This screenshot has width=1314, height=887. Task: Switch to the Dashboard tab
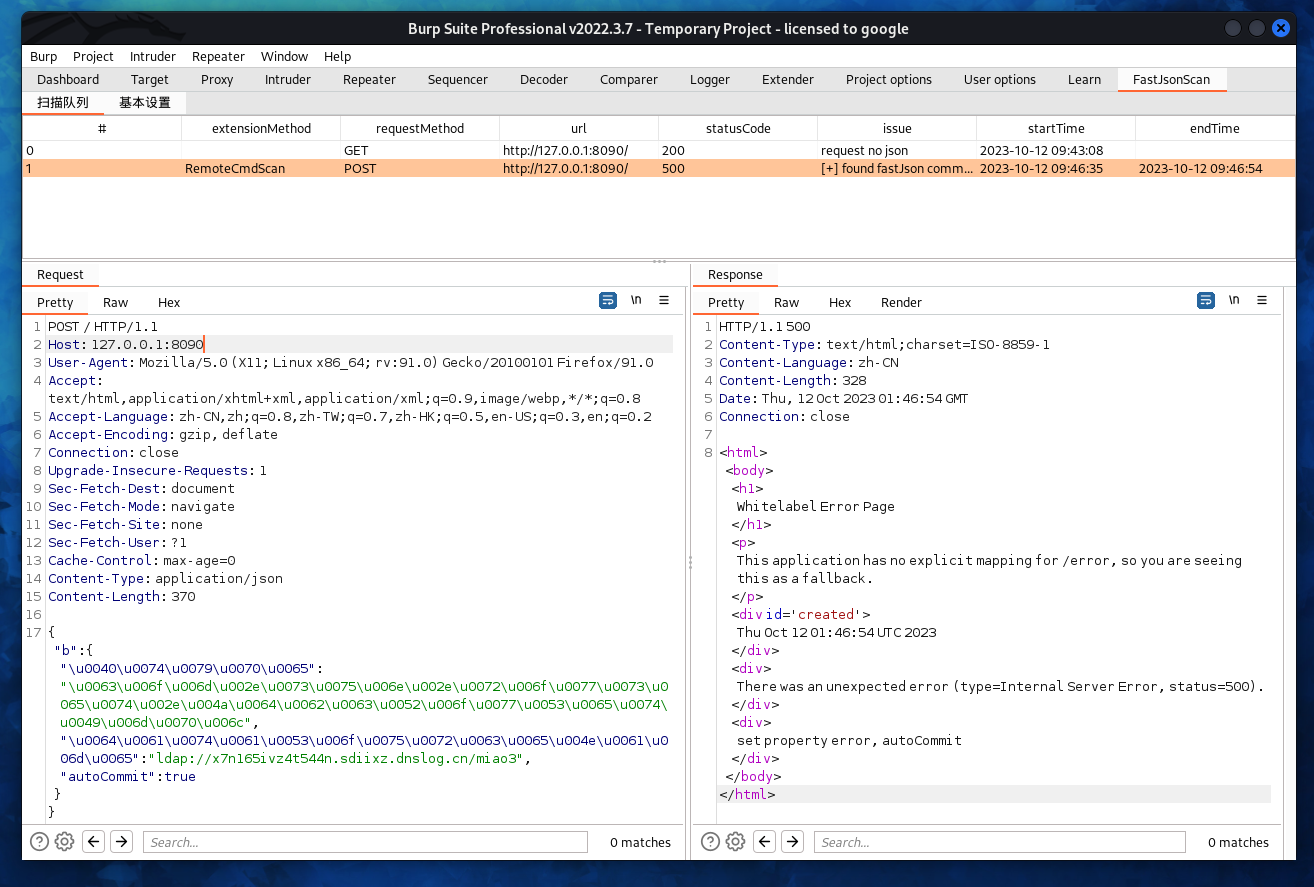(x=68, y=80)
